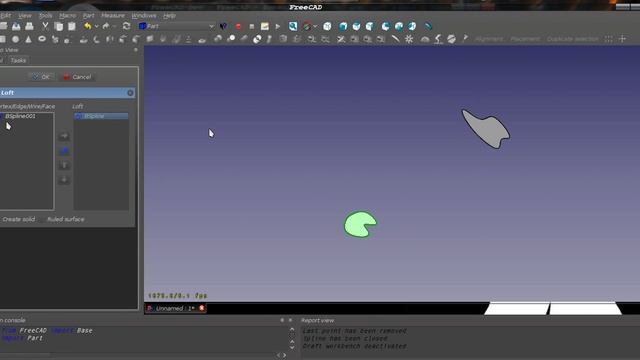
Task: Open the draw style dropdown arrow
Action: pyautogui.click(x=315, y=26)
